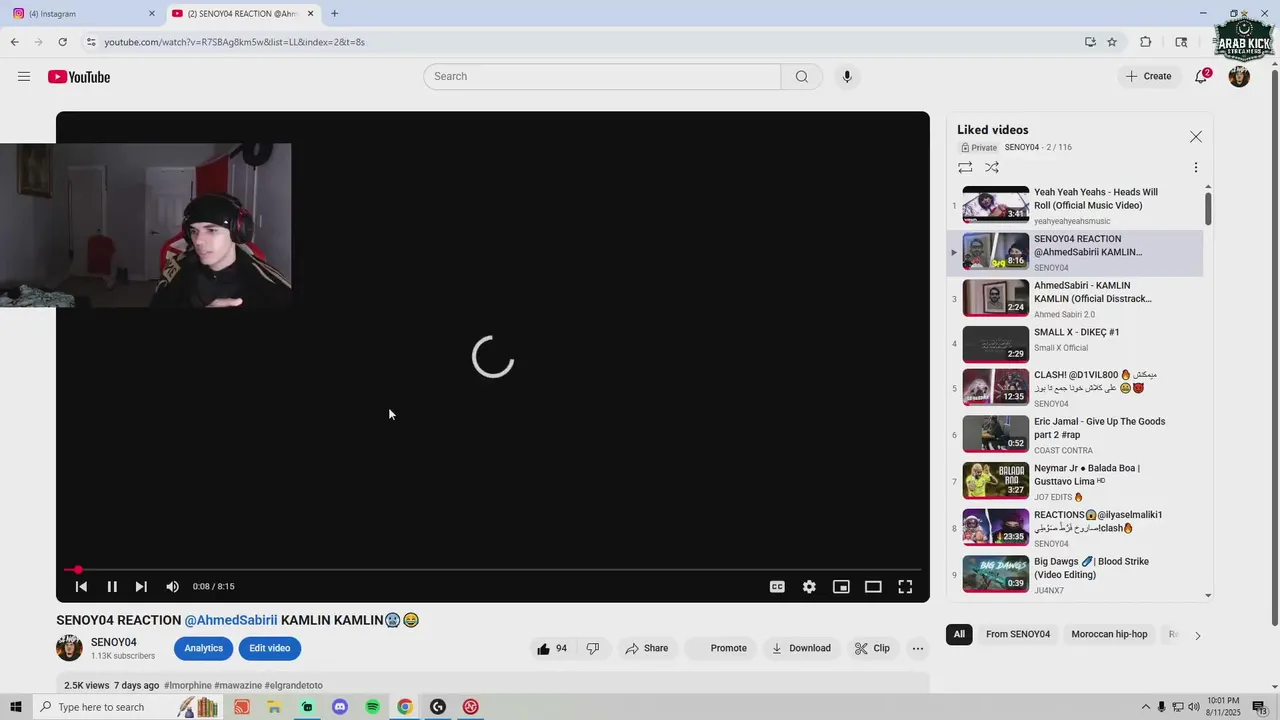Start voice search with microphone icon
This screenshot has width=1280, height=720.
tap(847, 77)
